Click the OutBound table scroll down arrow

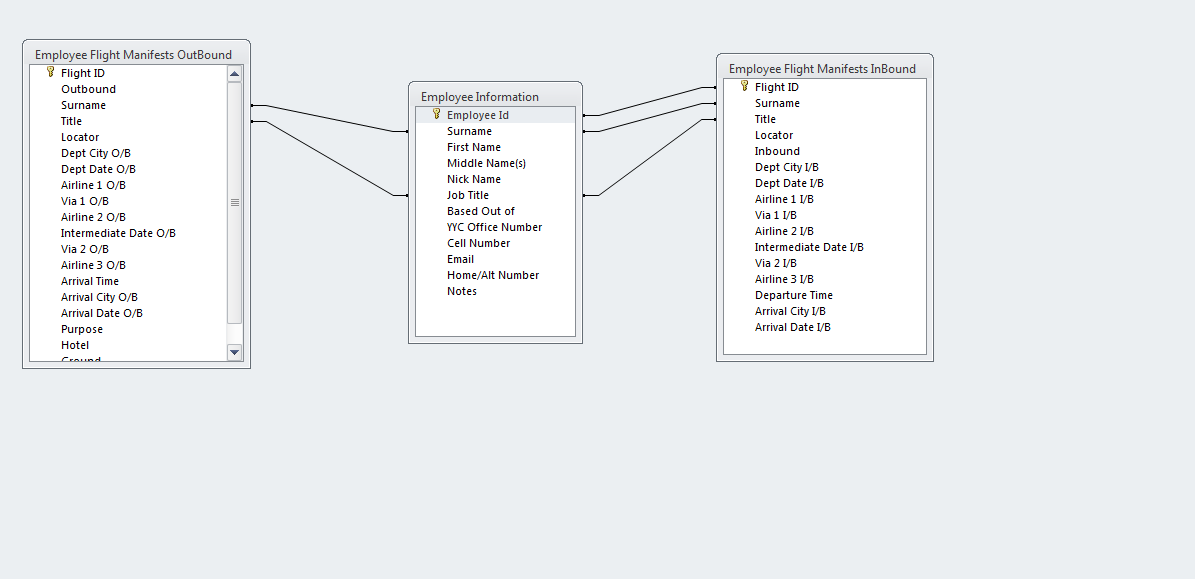[235, 352]
